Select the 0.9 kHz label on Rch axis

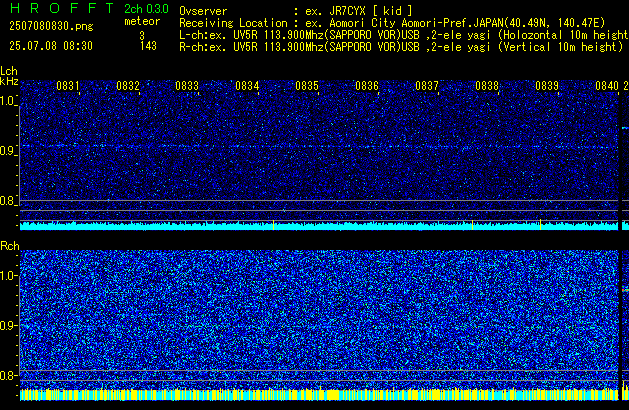click(x=8, y=325)
